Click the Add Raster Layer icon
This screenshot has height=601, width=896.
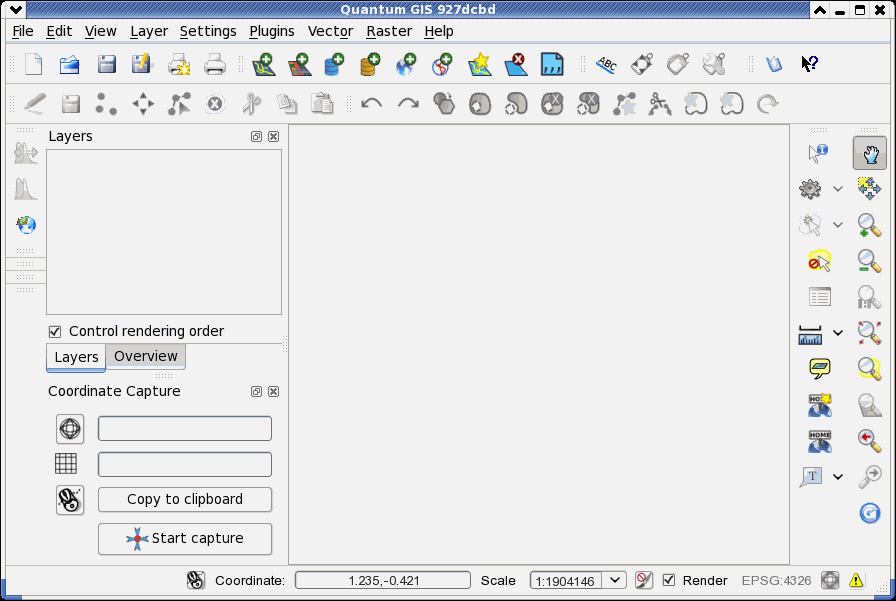click(299, 65)
